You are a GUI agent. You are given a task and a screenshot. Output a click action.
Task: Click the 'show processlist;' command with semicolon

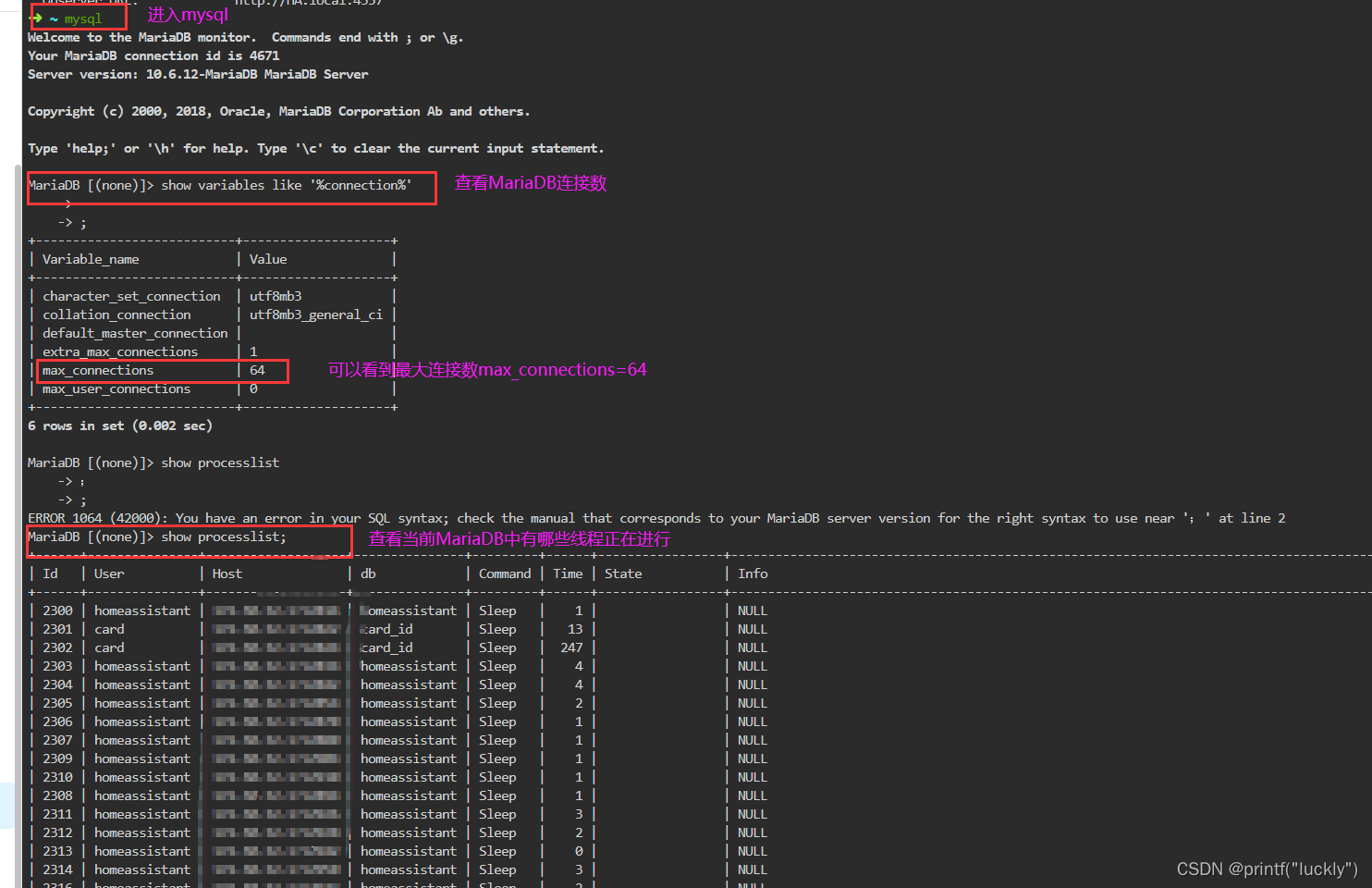(224, 536)
